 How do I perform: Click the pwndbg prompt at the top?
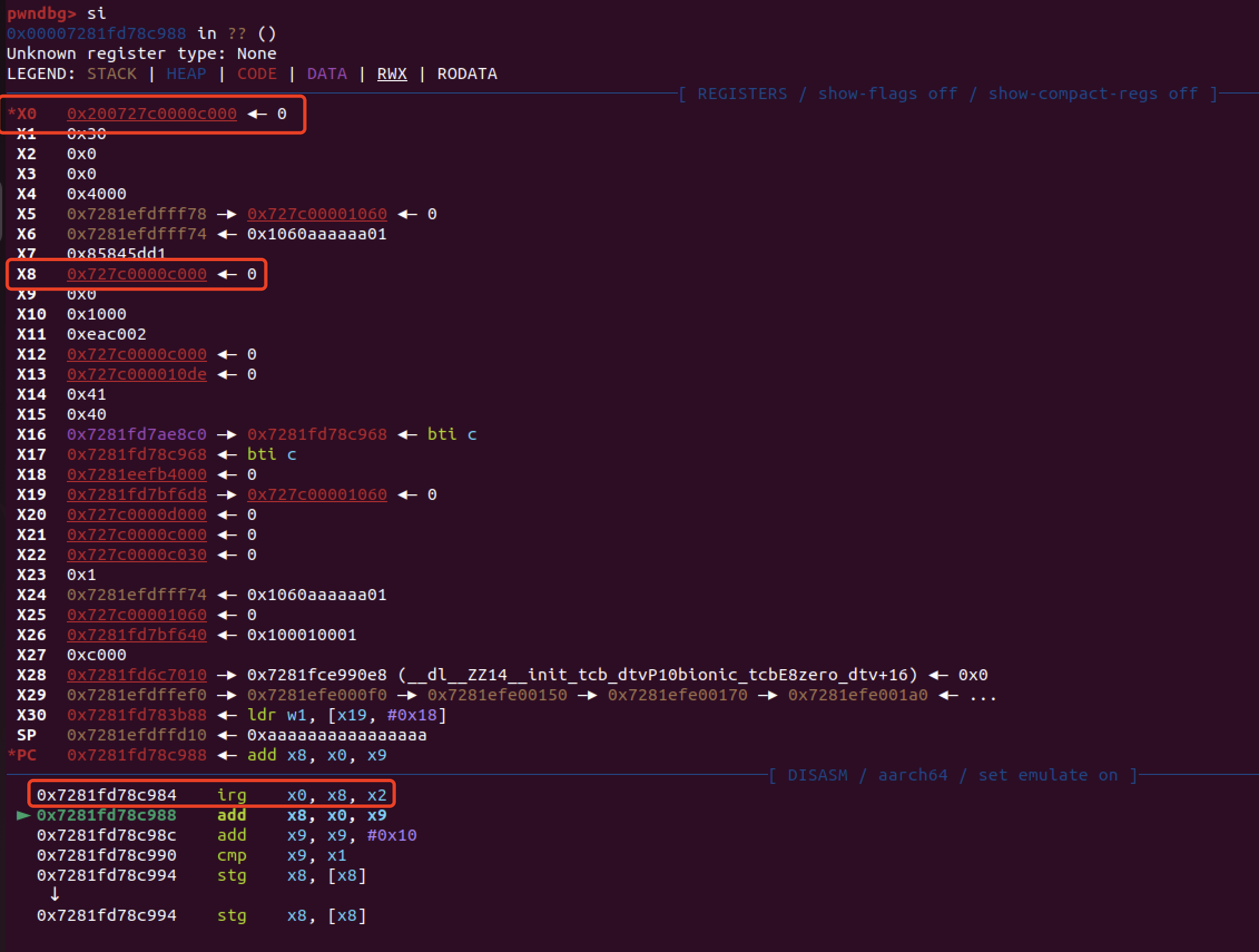pos(42,14)
